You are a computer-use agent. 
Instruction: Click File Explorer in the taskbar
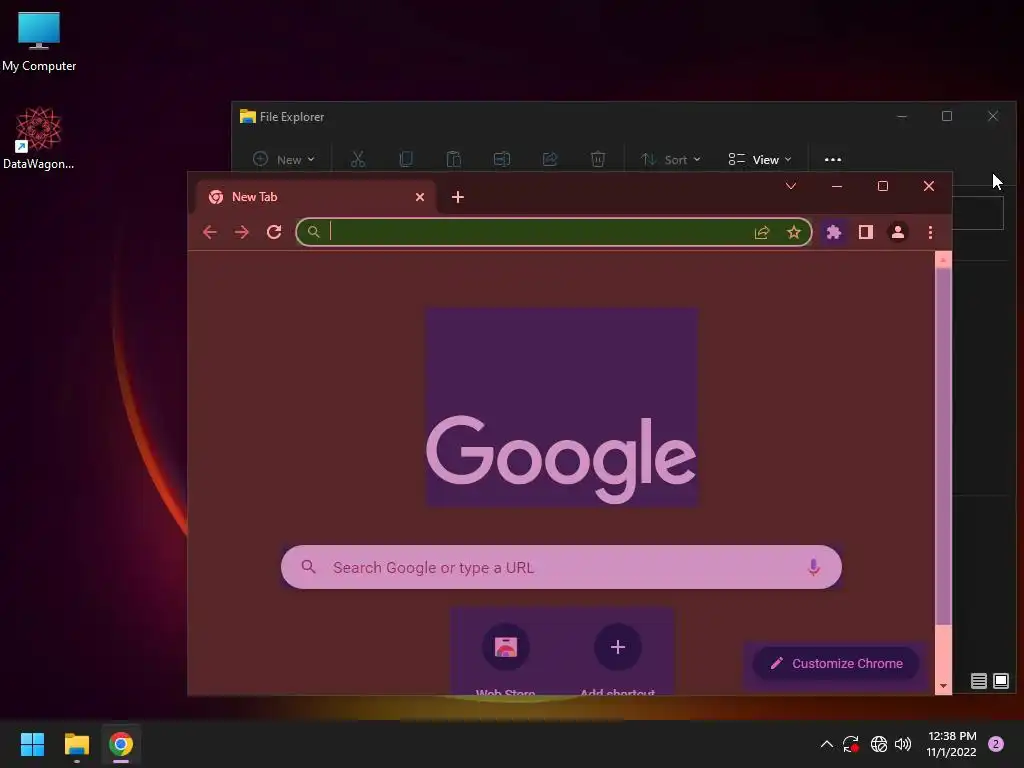click(76, 744)
